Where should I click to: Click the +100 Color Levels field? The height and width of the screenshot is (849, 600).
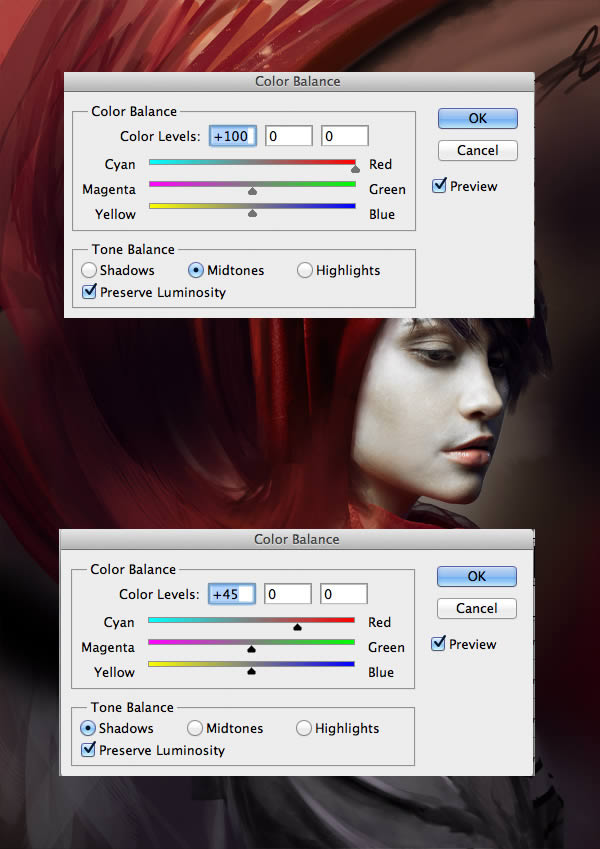click(233, 136)
